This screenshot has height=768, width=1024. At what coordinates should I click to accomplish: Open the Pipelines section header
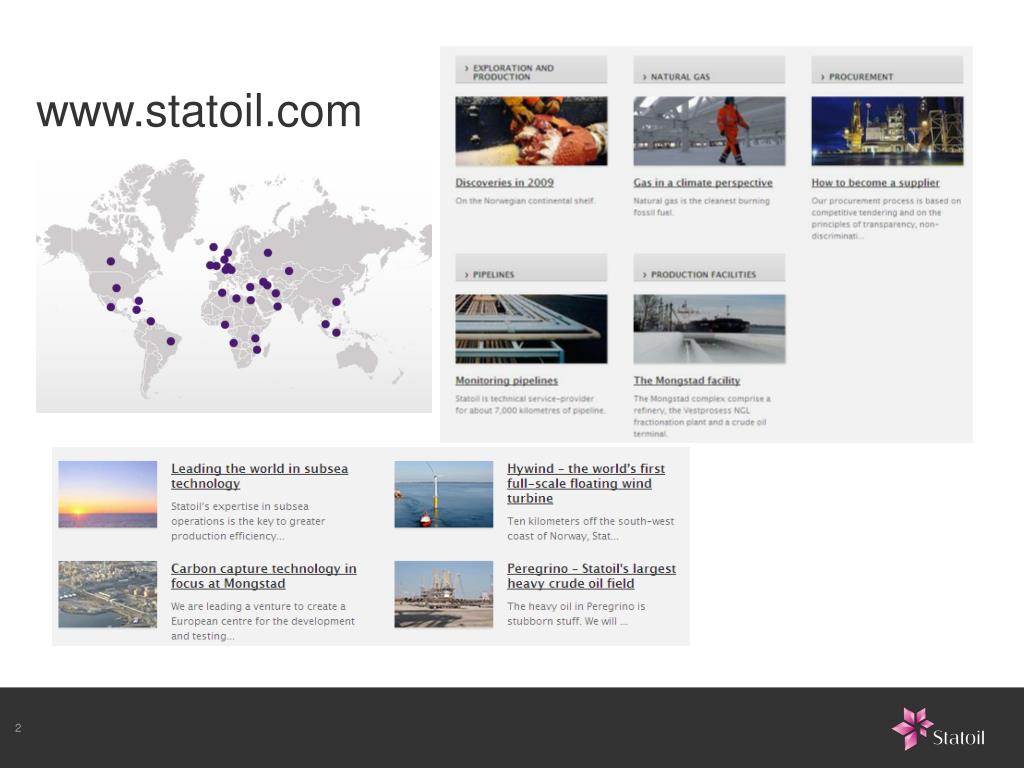[x=531, y=268]
